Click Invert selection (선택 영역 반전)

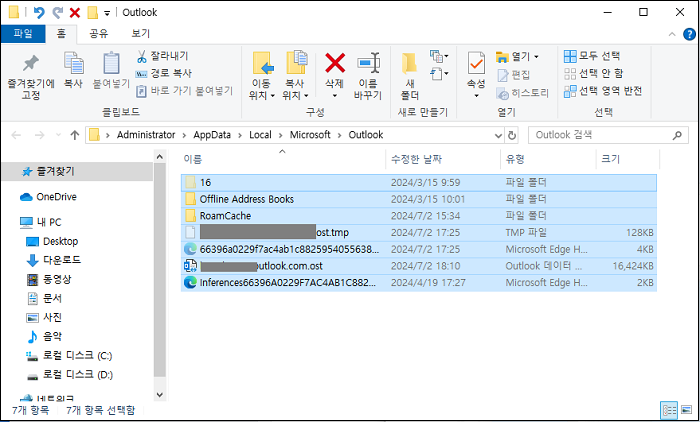click(603, 91)
